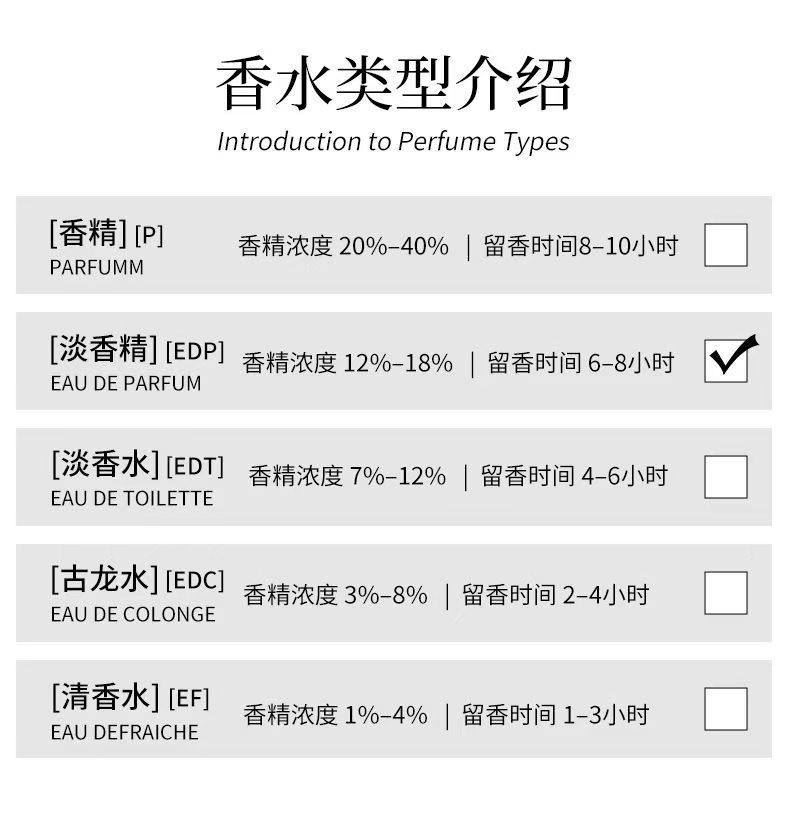This screenshot has height=815, width=790.
Task: Check the Parfum [P] checkbox
Action: coord(725,245)
